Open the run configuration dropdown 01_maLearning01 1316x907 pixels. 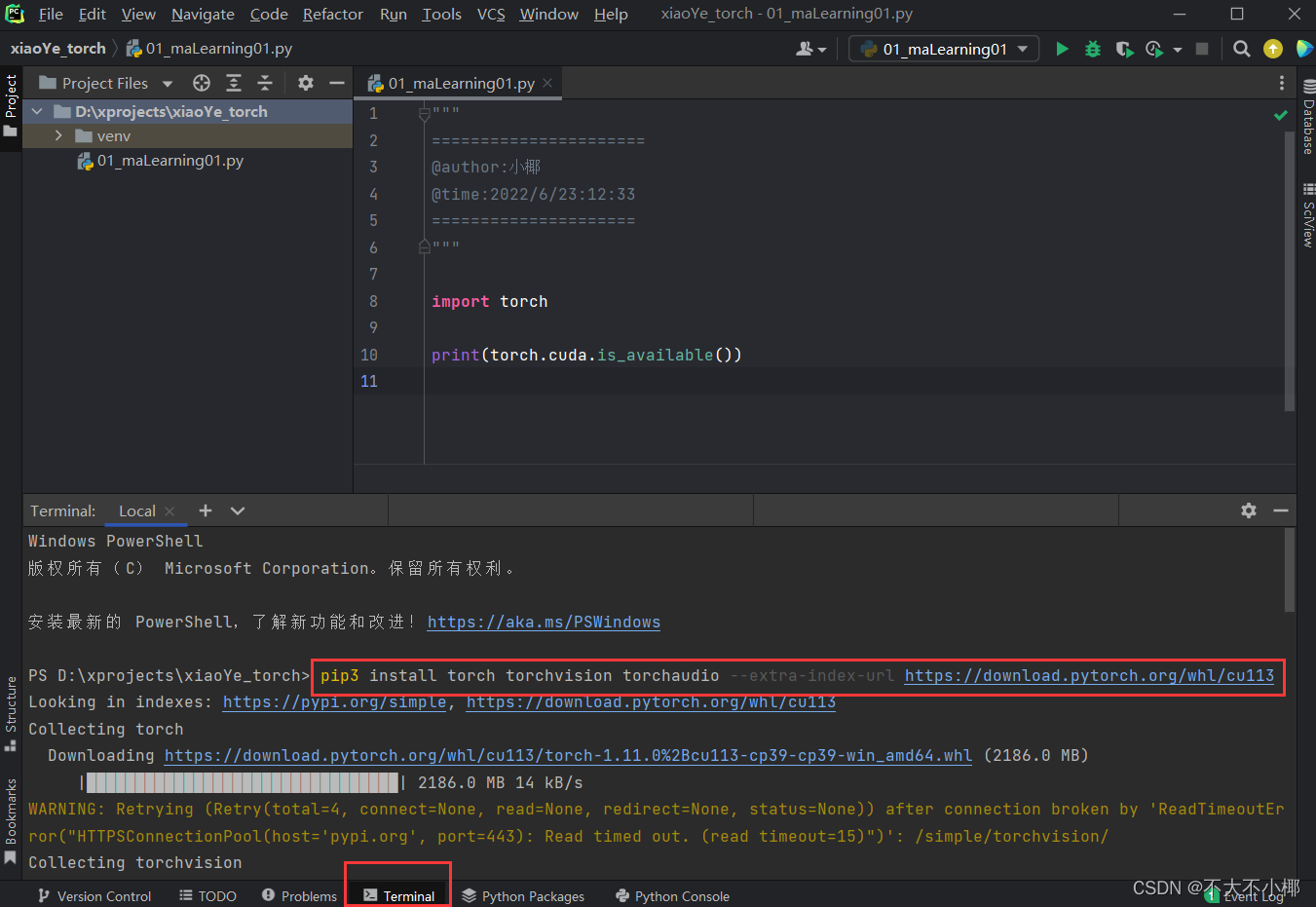click(x=944, y=49)
